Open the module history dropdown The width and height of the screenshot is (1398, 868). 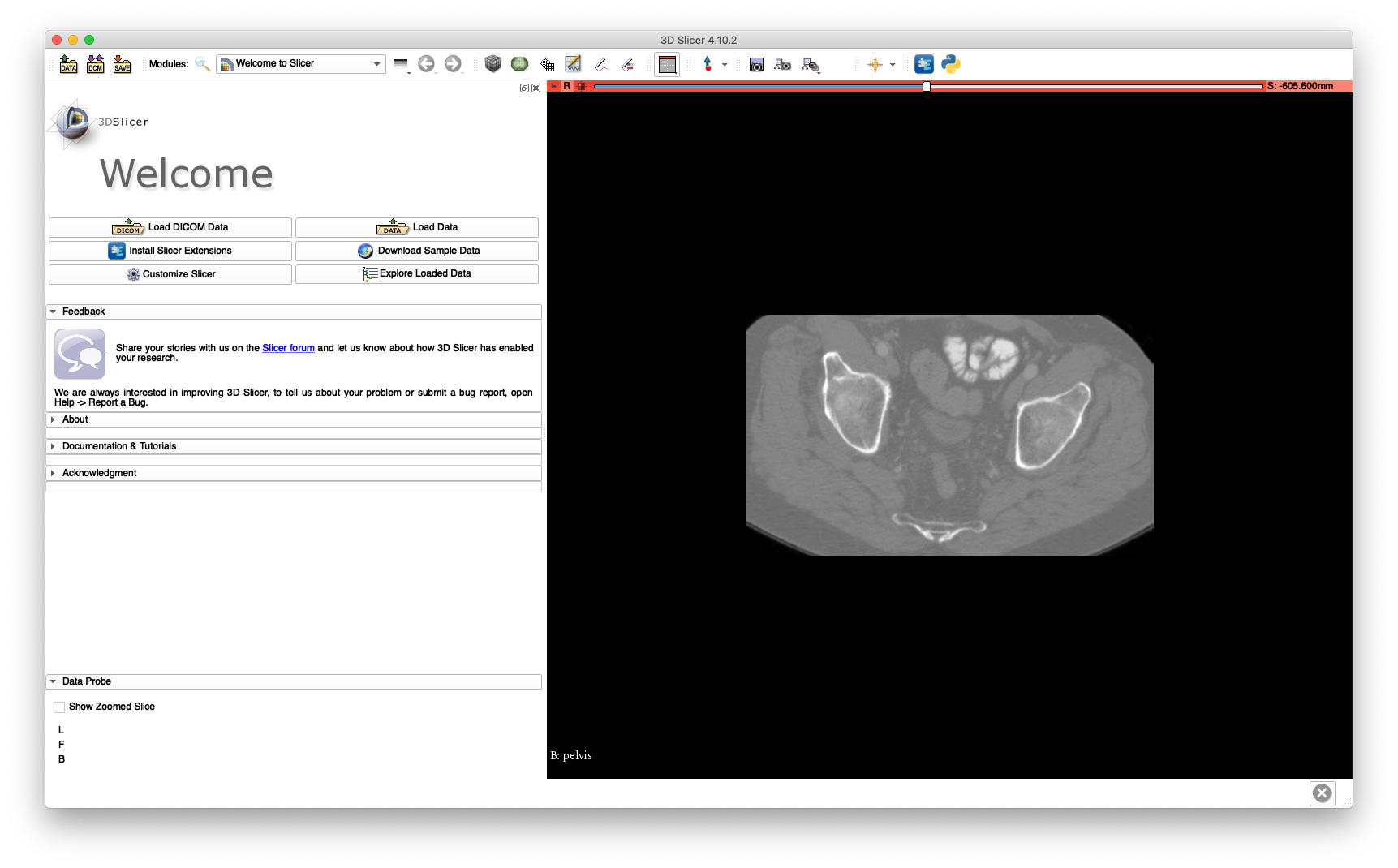pyautogui.click(x=401, y=65)
